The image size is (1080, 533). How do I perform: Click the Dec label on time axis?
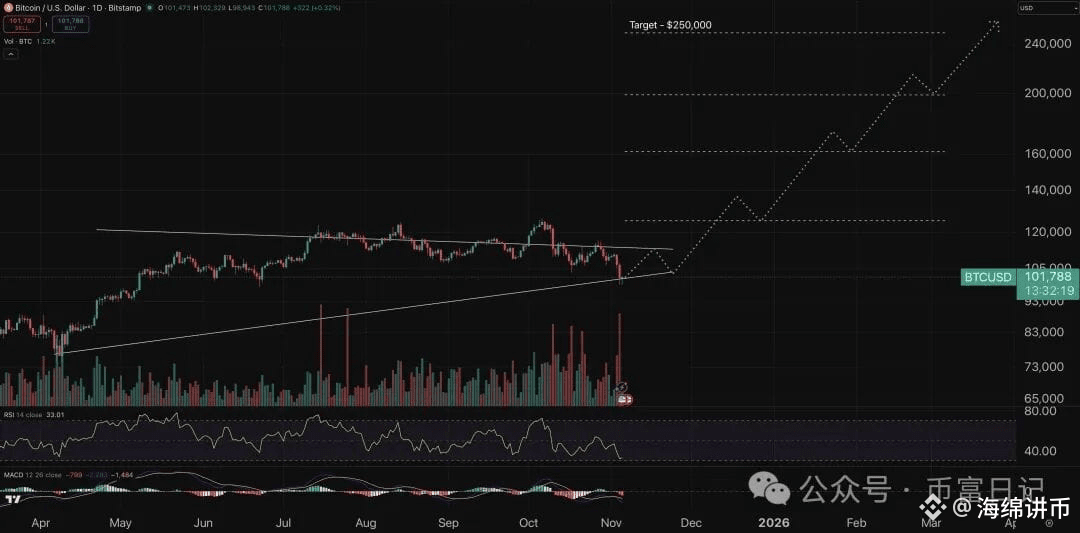pyautogui.click(x=692, y=523)
